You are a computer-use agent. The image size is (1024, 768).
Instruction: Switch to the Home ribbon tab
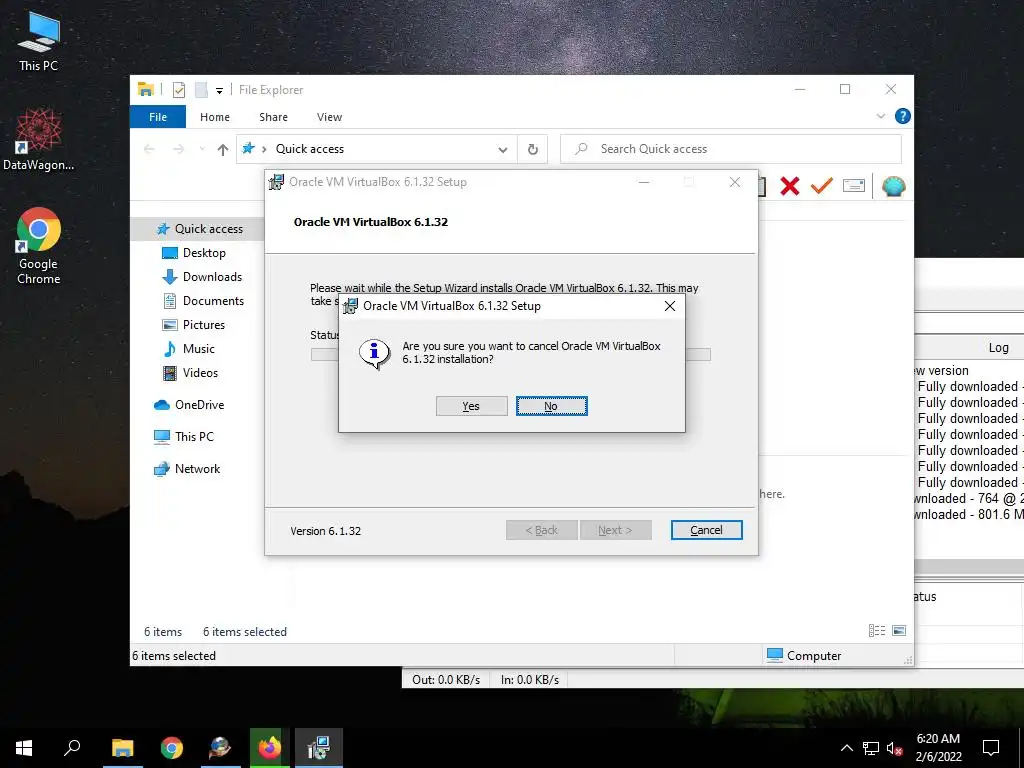(x=215, y=117)
